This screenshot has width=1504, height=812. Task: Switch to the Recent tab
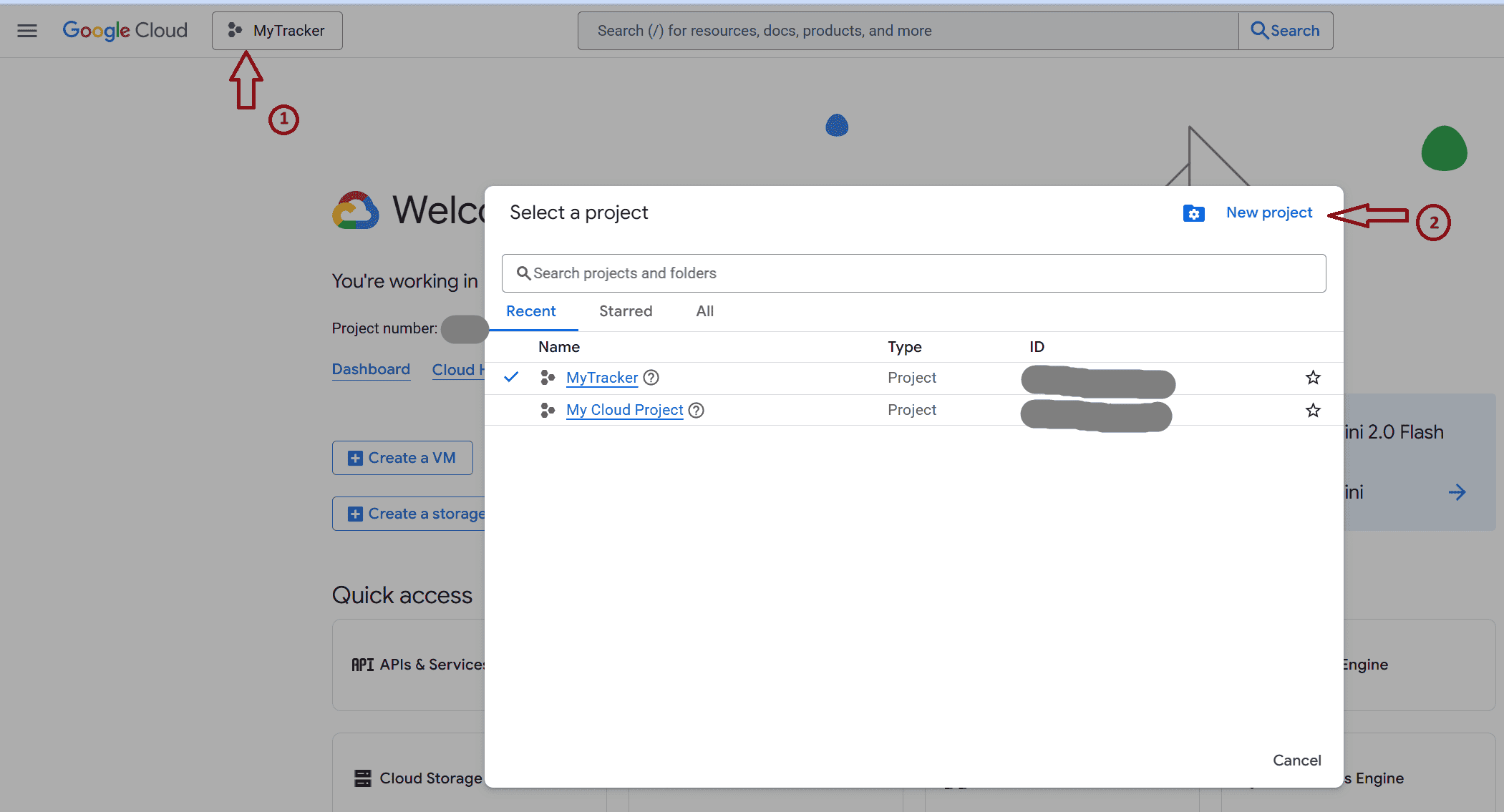coord(531,311)
